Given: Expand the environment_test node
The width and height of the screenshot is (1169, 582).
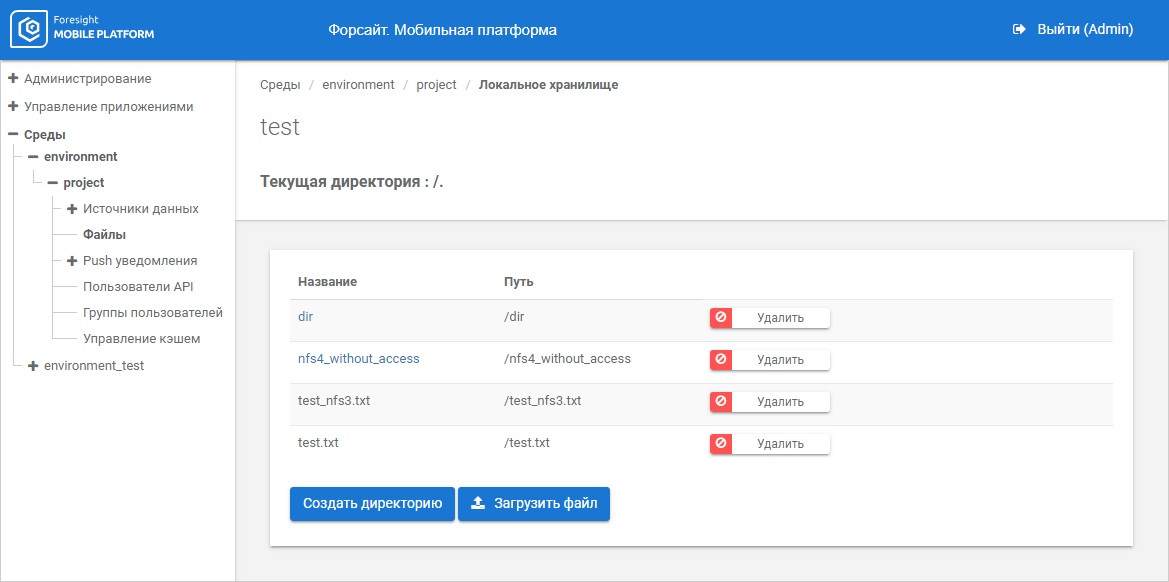Looking at the screenshot, I should [33, 366].
